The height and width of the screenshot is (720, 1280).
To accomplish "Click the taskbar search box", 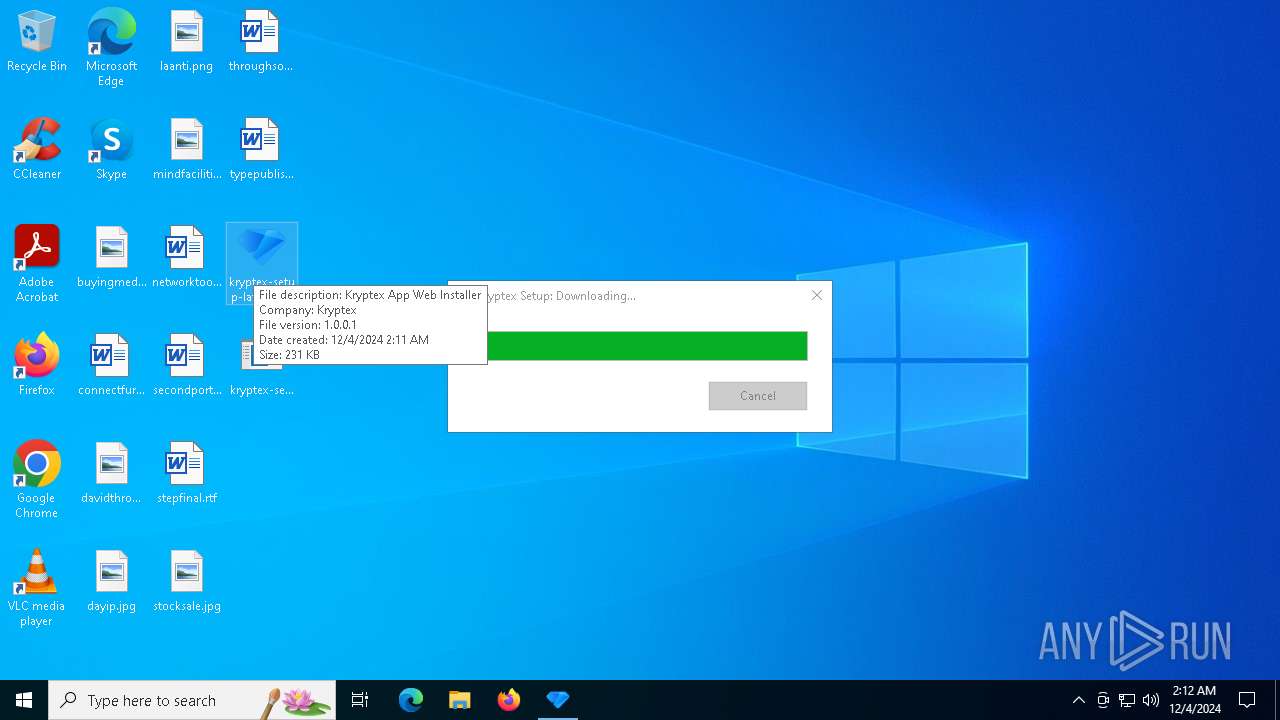I will [192, 700].
